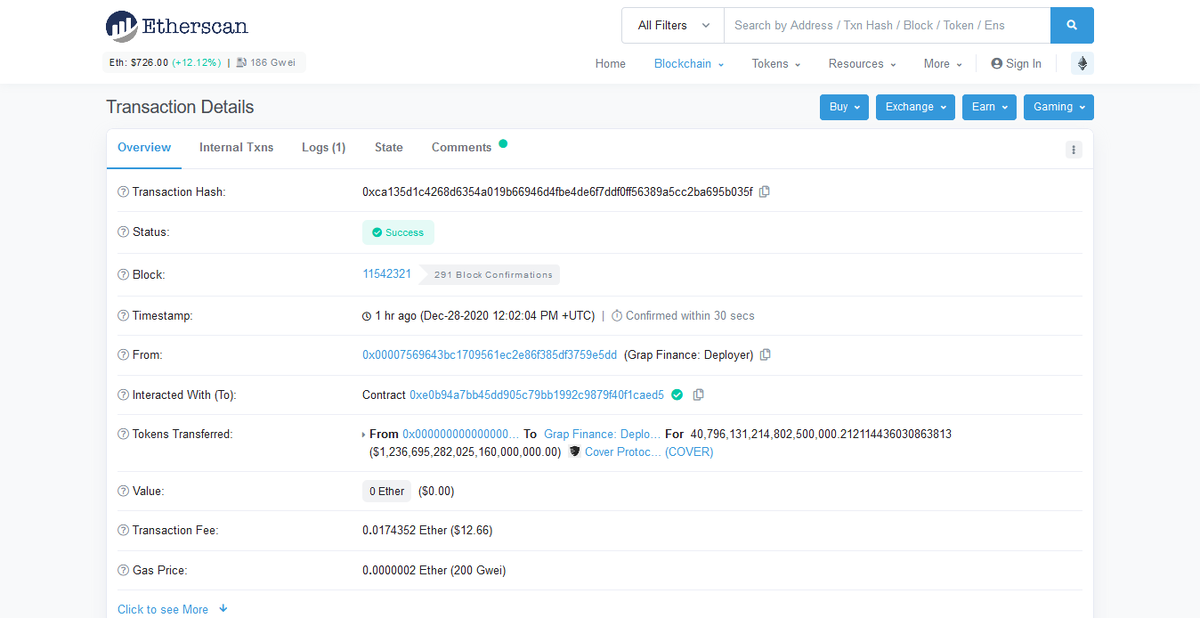Click the Cover Protocol token logo
Viewport: 1200px width, 618px height.
[574, 451]
